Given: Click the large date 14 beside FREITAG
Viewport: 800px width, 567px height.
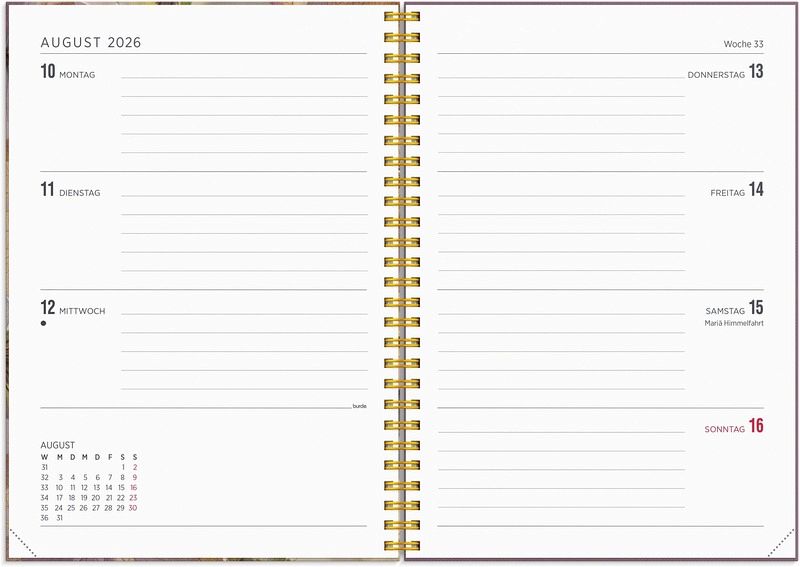Looking at the screenshot, I should 756,189.
